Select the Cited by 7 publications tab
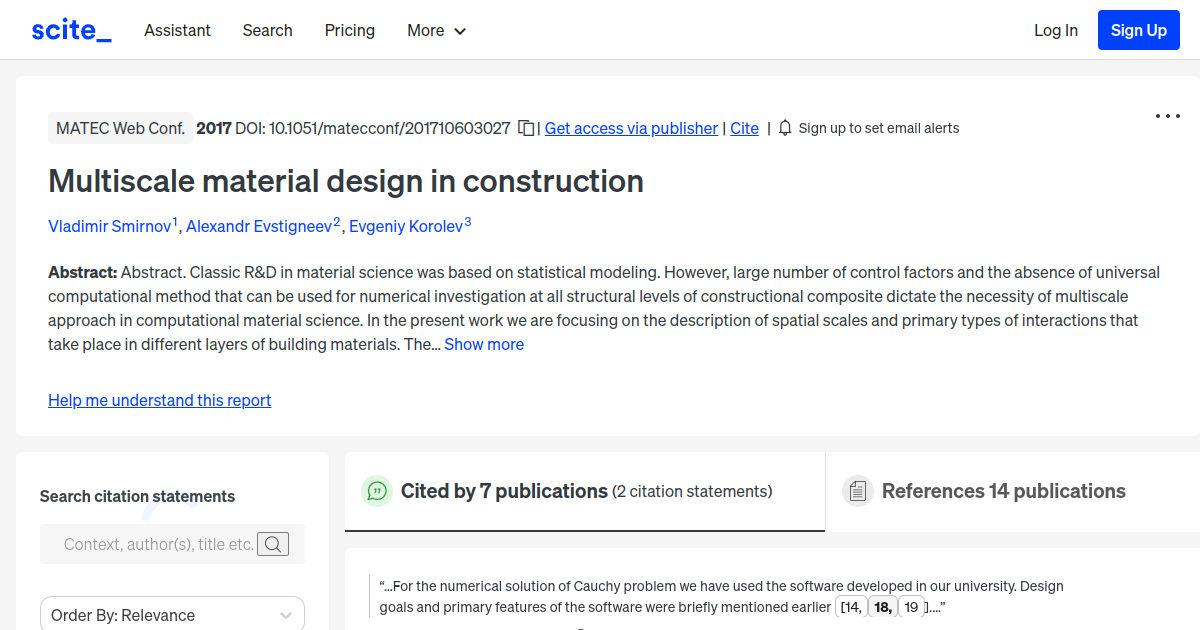The width and height of the screenshot is (1200, 630). click(504, 491)
